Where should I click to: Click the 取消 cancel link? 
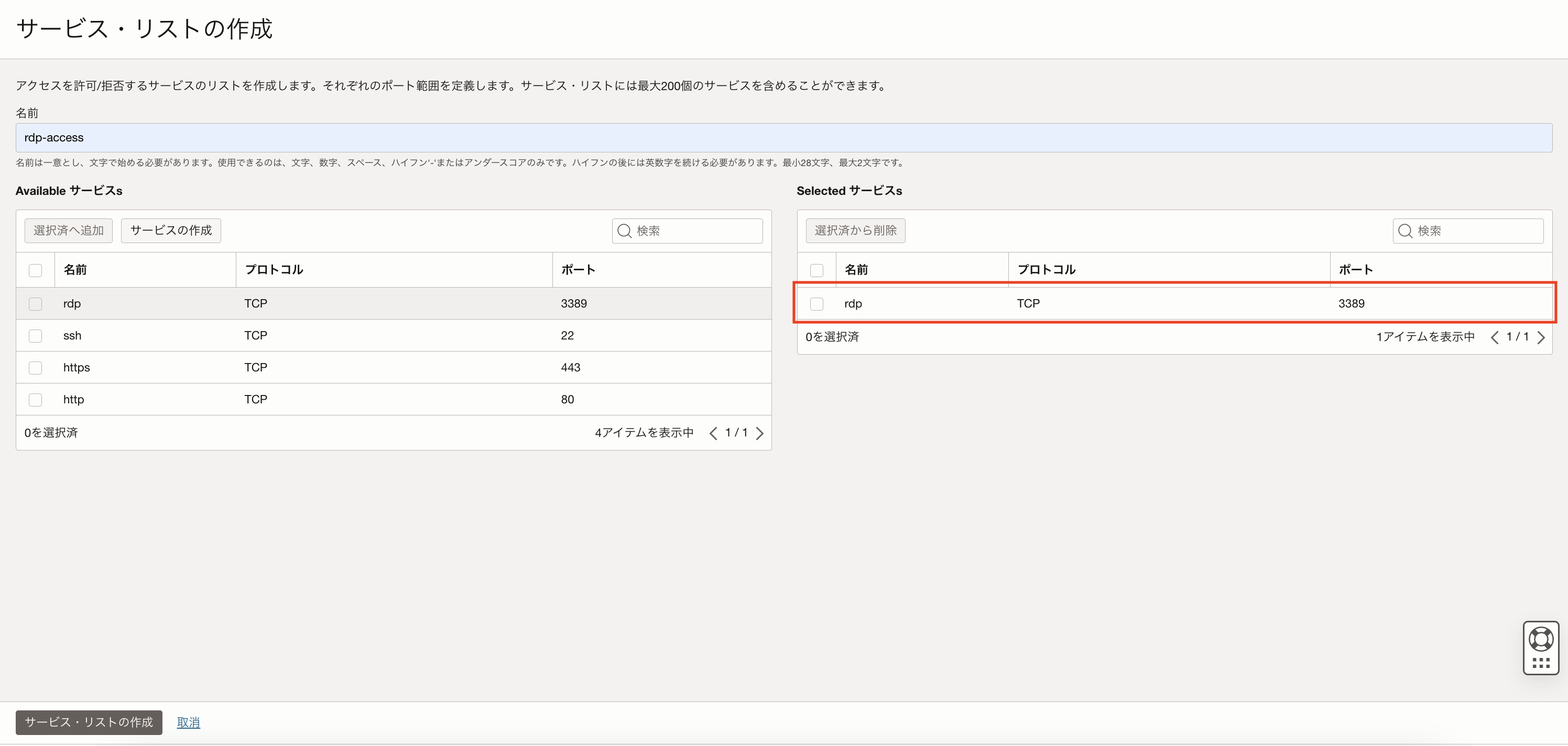(x=188, y=722)
